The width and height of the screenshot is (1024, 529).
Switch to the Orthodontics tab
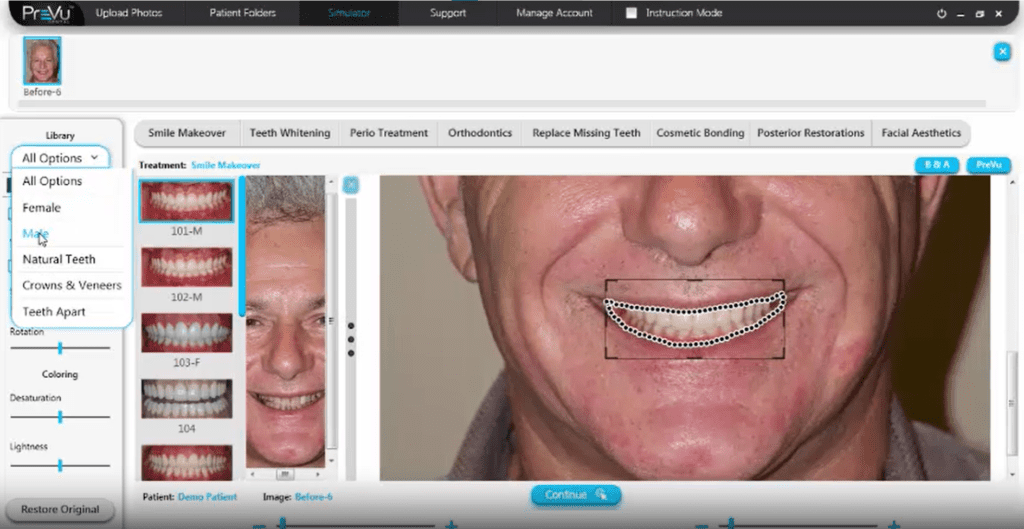[x=480, y=133]
